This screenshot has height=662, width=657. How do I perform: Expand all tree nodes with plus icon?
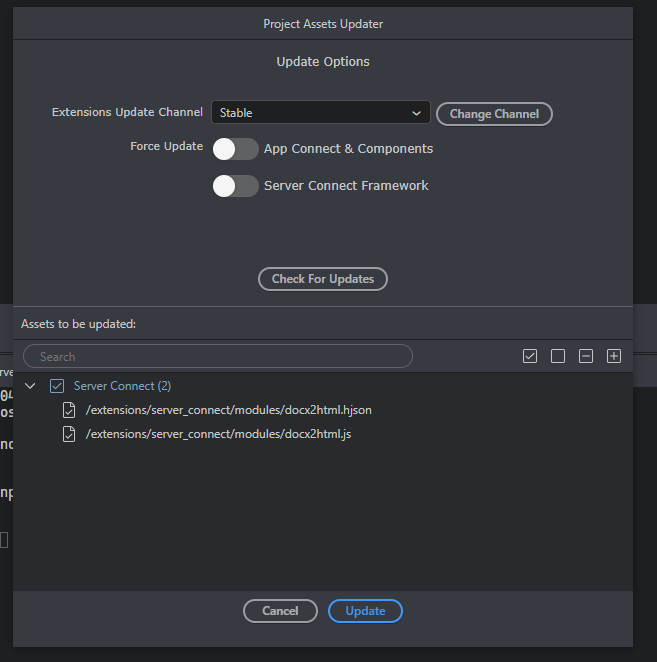point(614,356)
